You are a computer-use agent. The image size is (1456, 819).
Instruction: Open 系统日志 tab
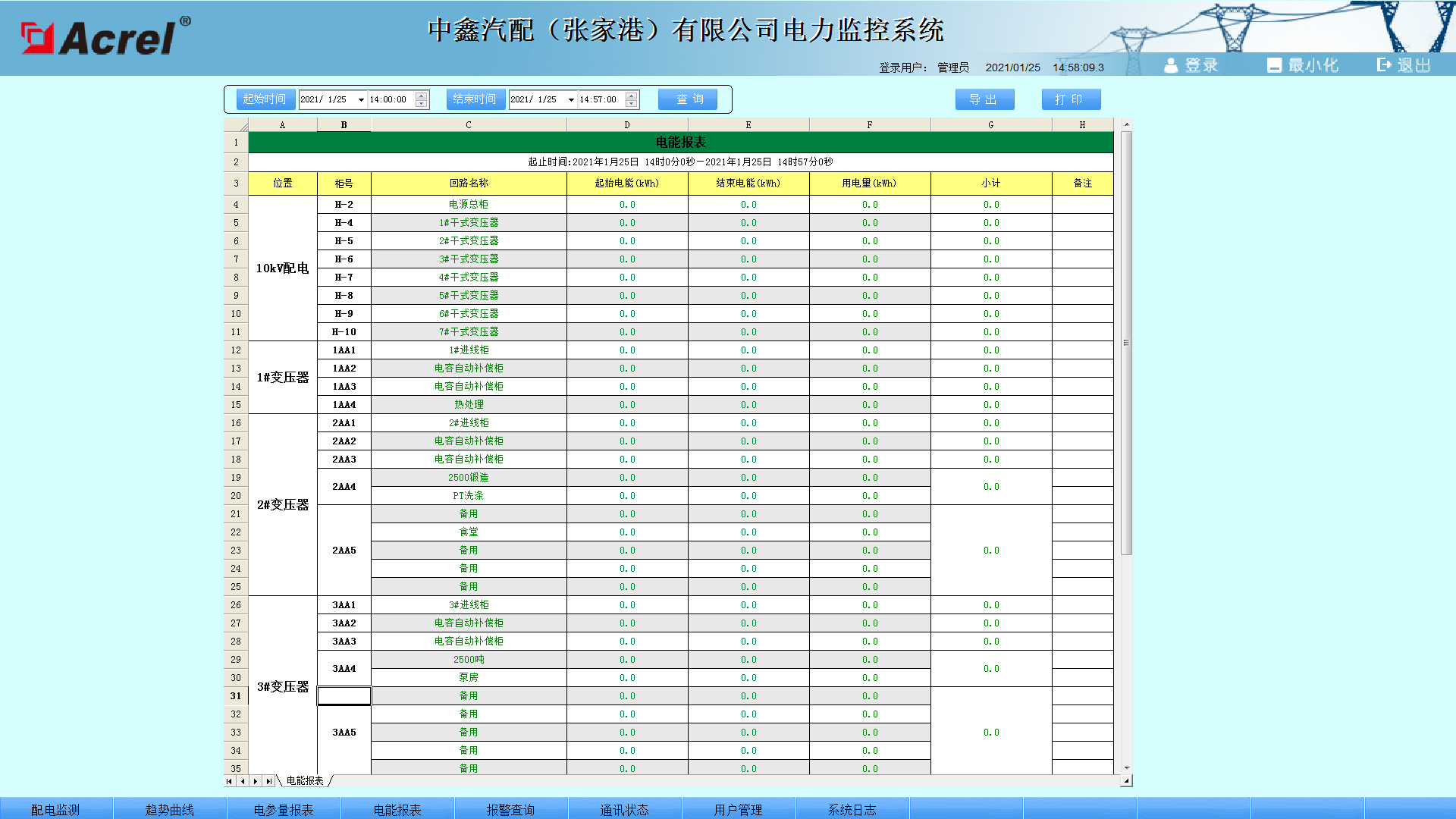tap(852, 809)
